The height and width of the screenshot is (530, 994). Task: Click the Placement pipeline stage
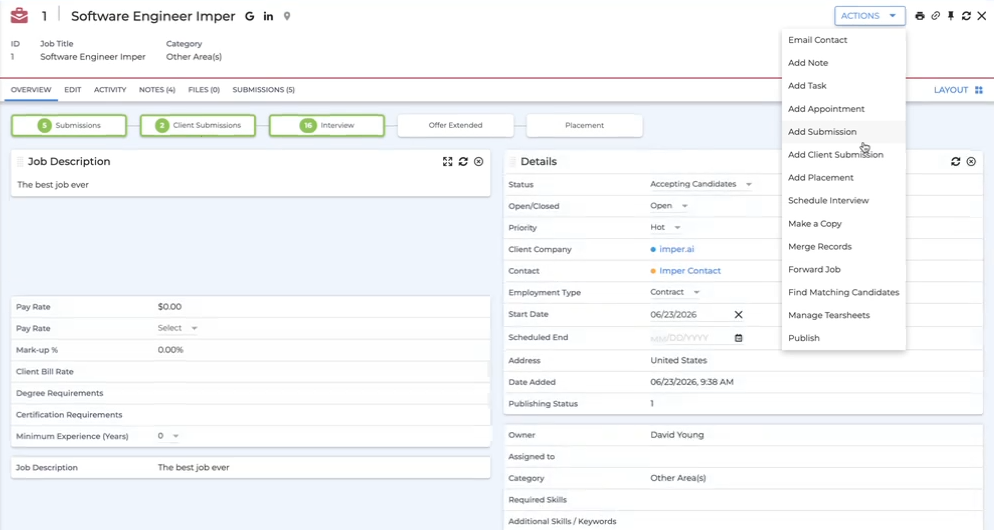584,126
